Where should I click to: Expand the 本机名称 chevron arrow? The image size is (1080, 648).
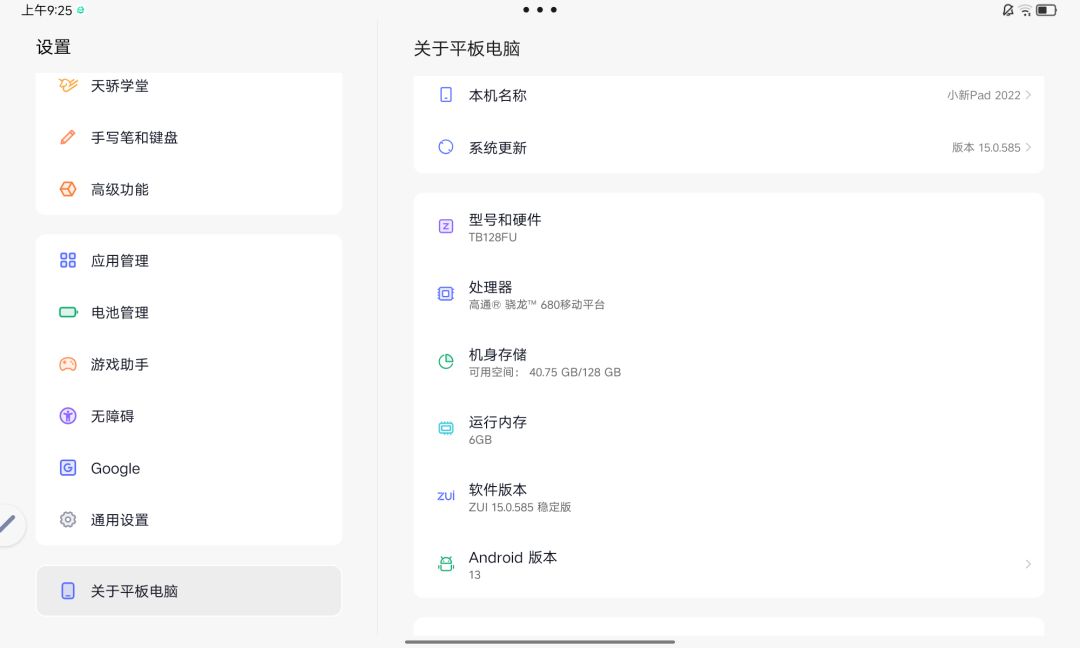1028,95
